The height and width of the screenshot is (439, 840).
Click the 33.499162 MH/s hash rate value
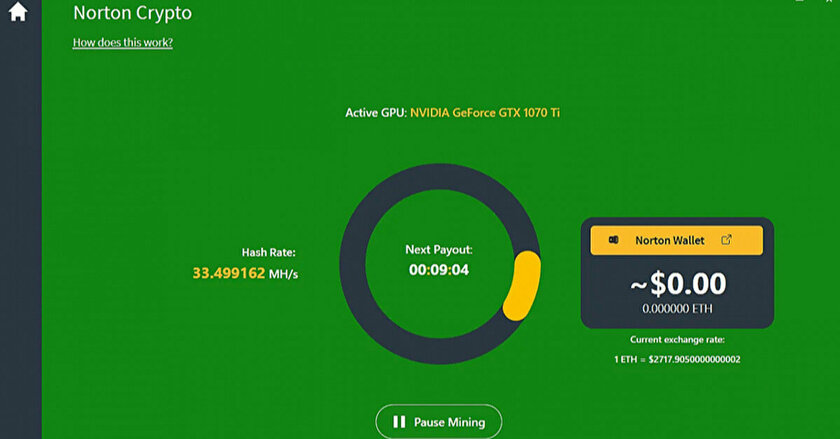(244, 272)
